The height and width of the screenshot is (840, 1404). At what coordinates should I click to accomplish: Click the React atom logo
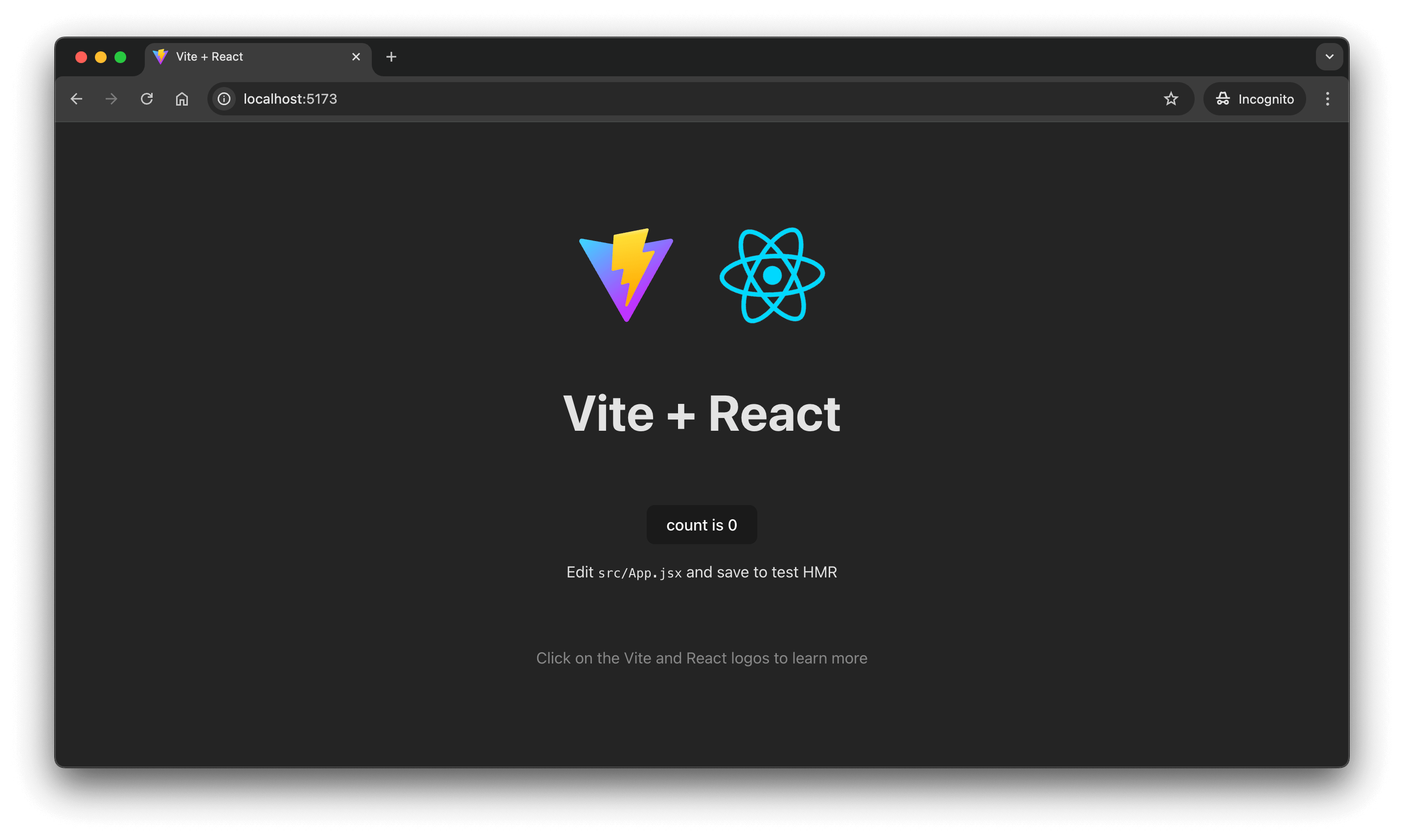click(772, 275)
